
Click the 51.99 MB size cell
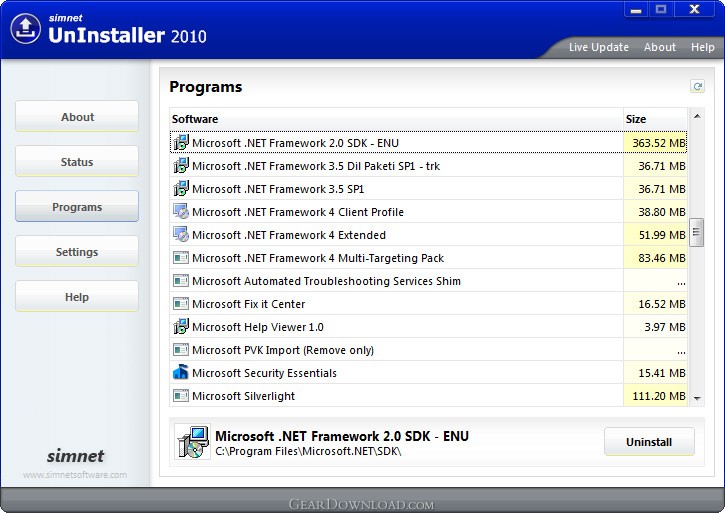(x=655, y=235)
